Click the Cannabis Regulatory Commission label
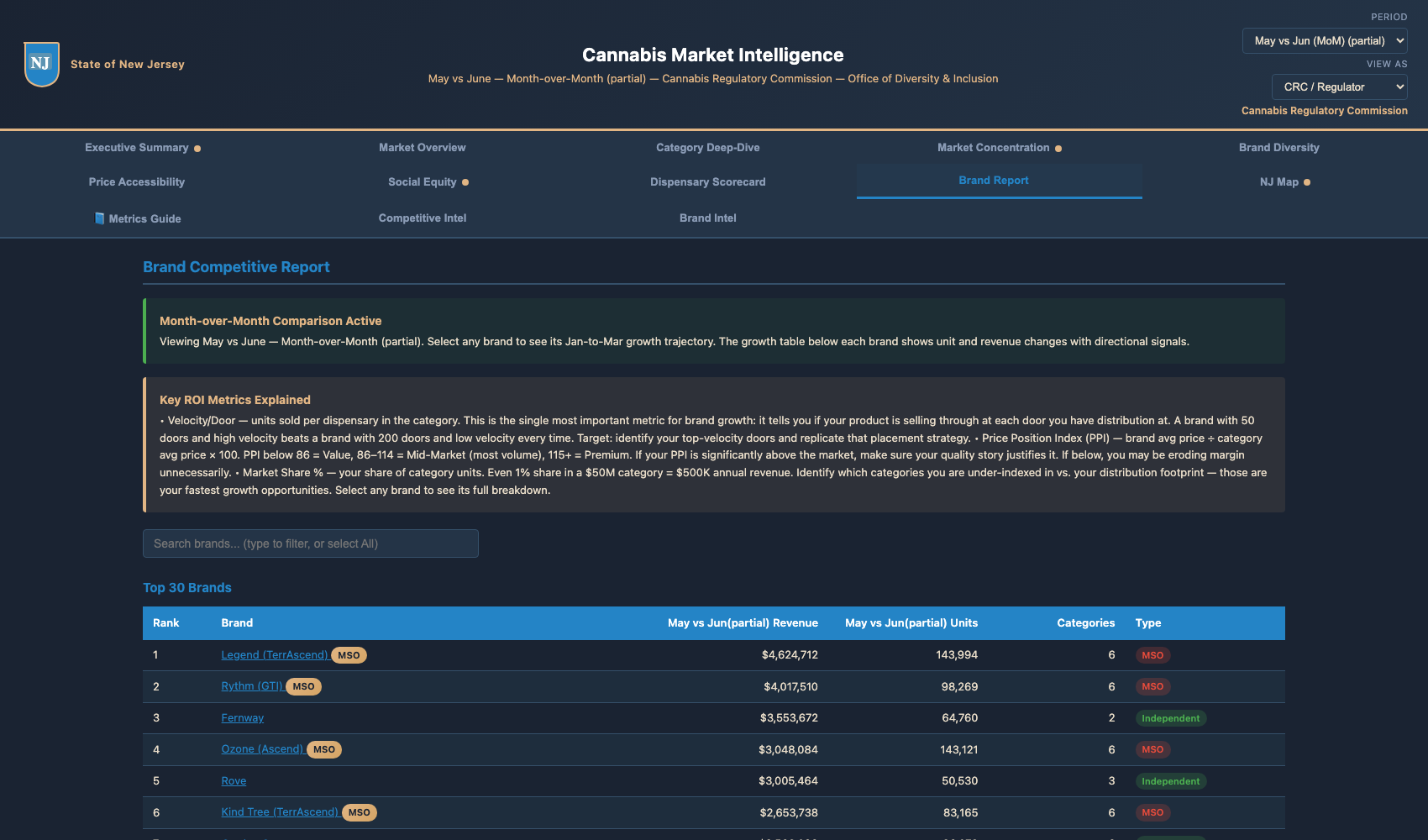1428x840 pixels. (1325, 111)
